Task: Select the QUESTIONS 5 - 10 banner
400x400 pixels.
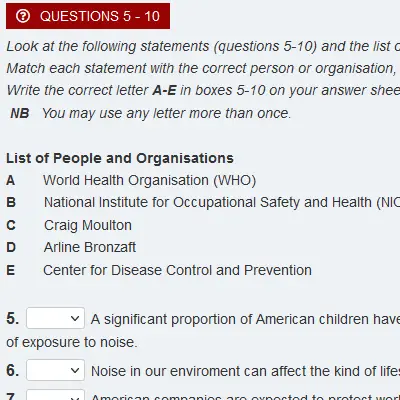Action: tap(88, 16)
